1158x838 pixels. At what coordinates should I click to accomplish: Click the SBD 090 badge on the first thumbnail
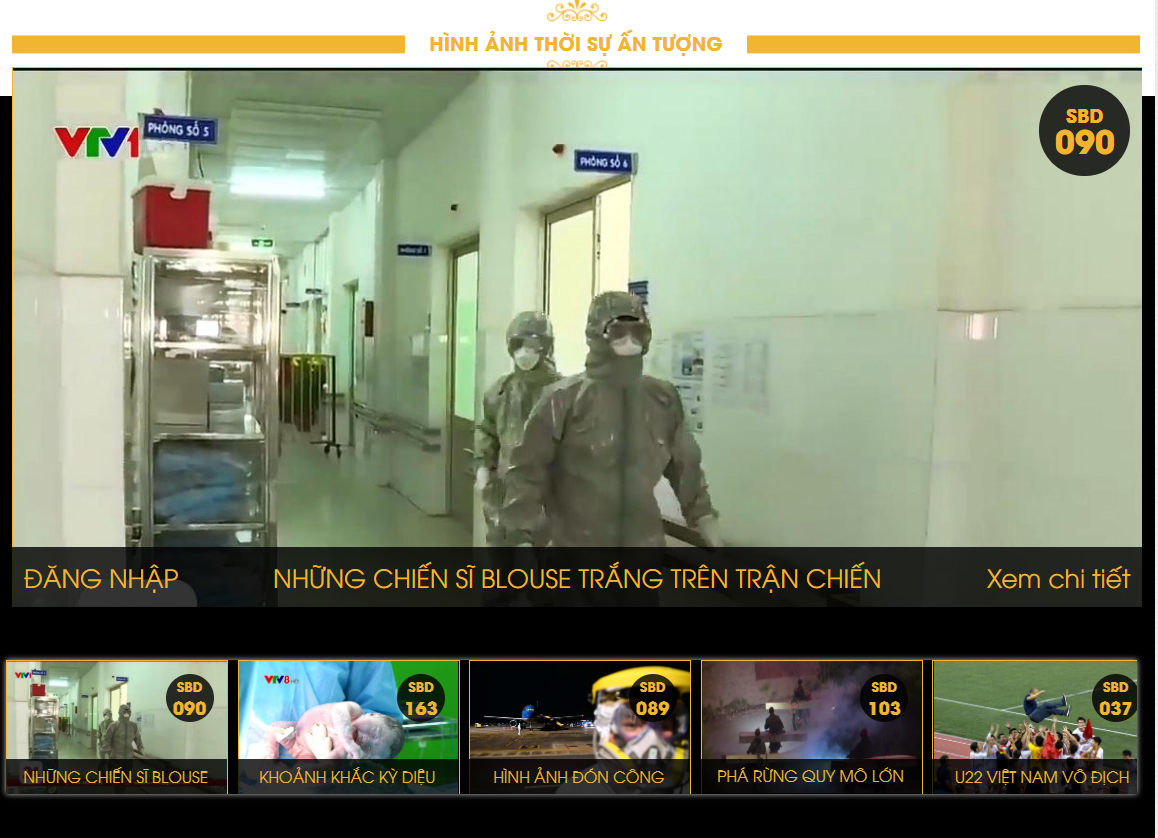tap(189, 697)
